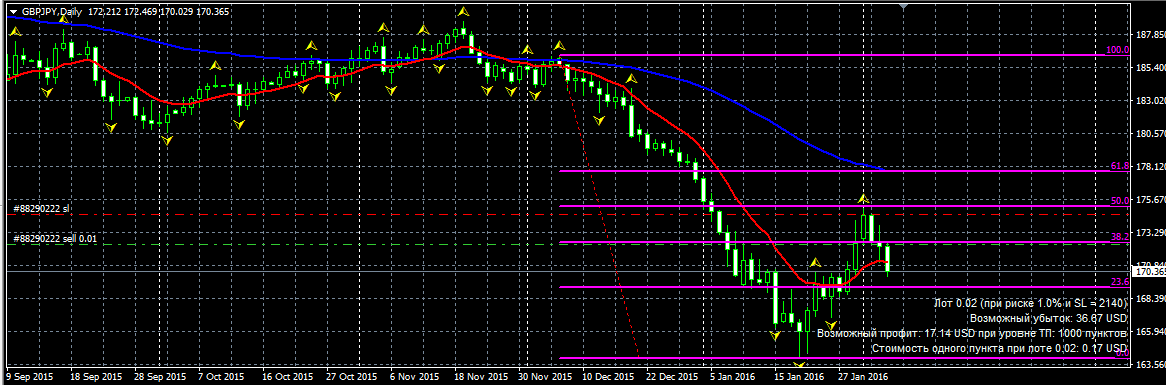1166x385 pixels.
Task: Click OHLC value 172.212 in chart header
Action: coord(104,12)
